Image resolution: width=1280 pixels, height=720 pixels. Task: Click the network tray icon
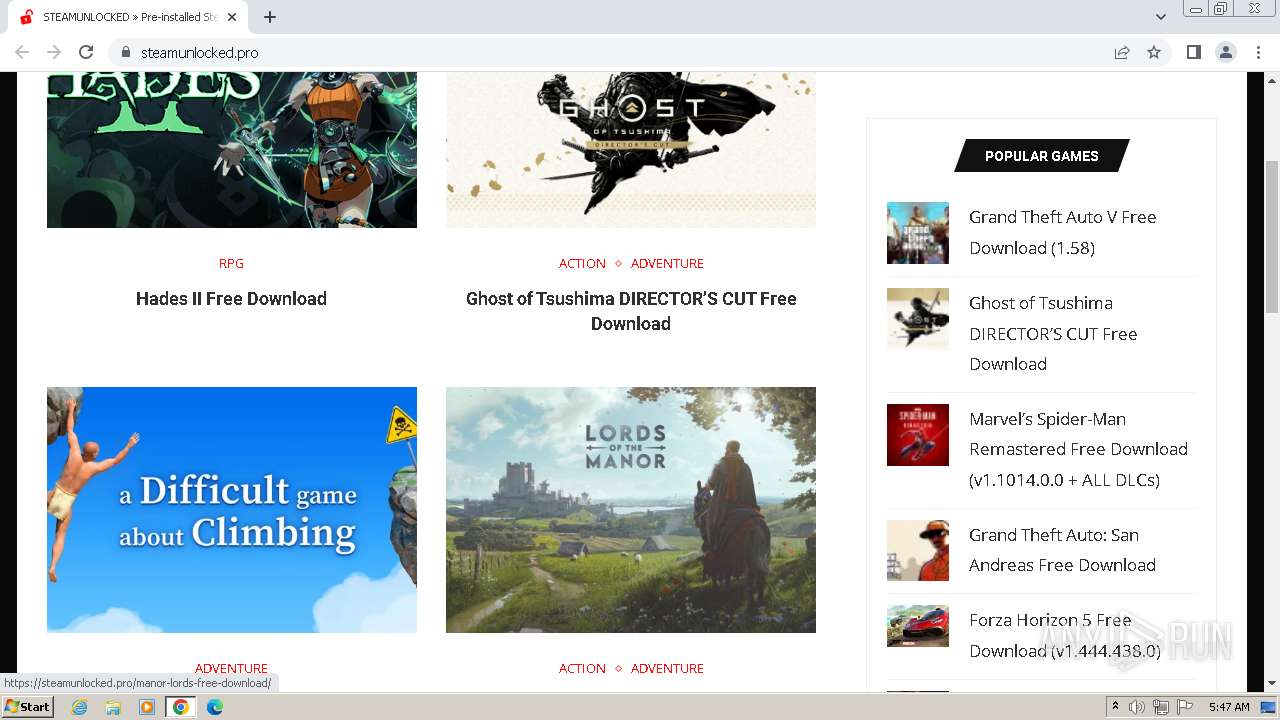tap(1161, 707)
